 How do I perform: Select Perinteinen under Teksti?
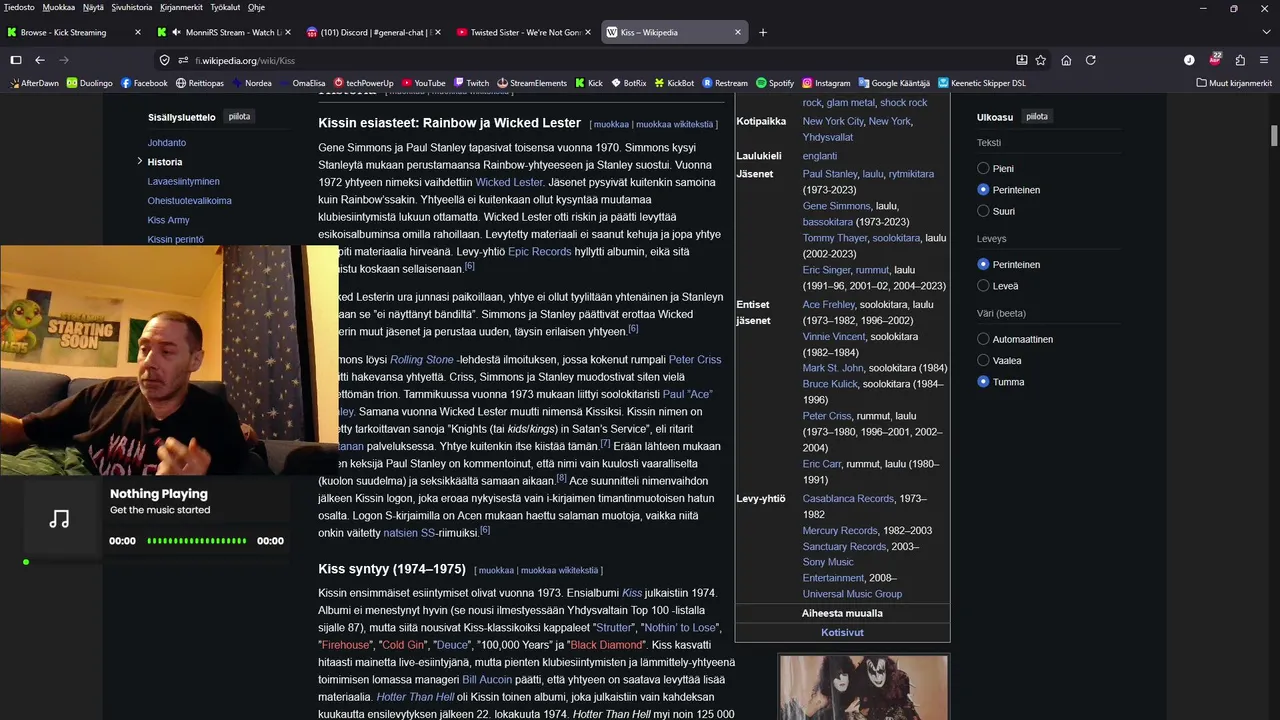[983, 190]
